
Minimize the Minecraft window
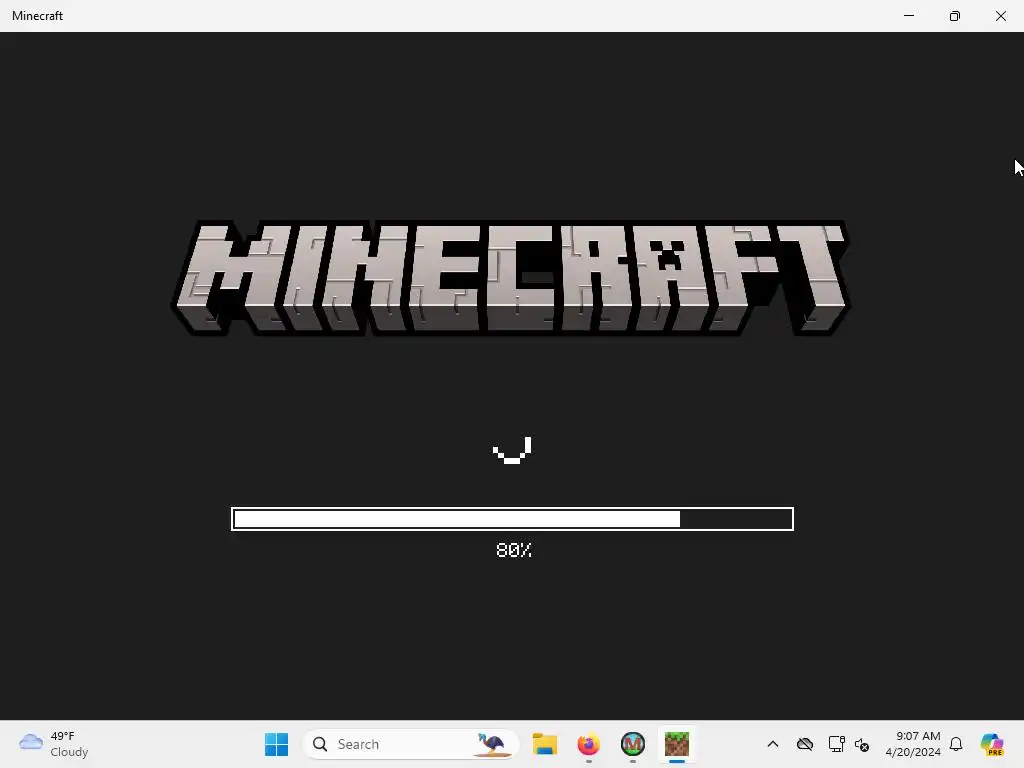909,16
